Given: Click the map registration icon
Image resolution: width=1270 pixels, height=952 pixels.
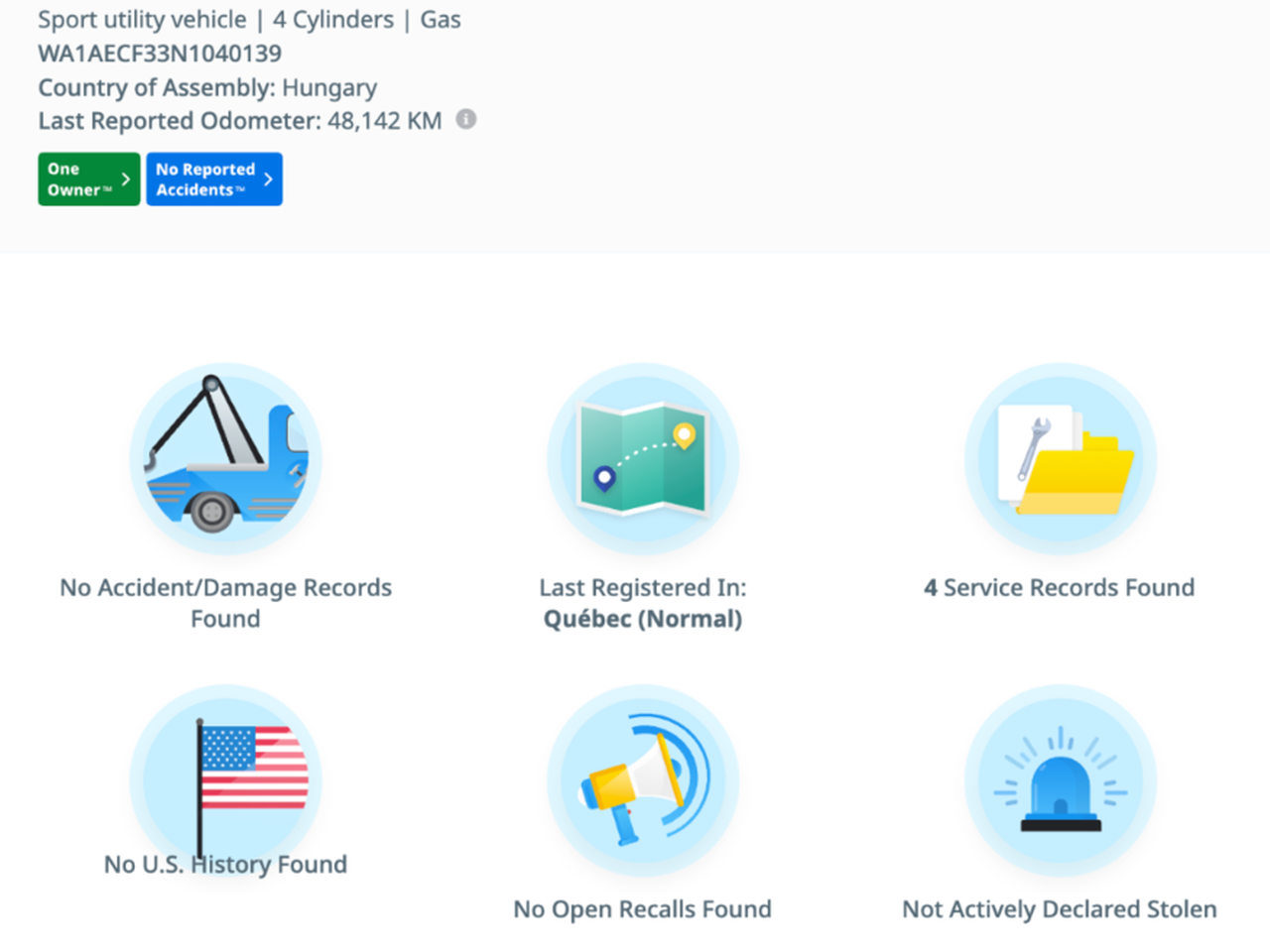Looking at the screenshot, I should (643, 459).
